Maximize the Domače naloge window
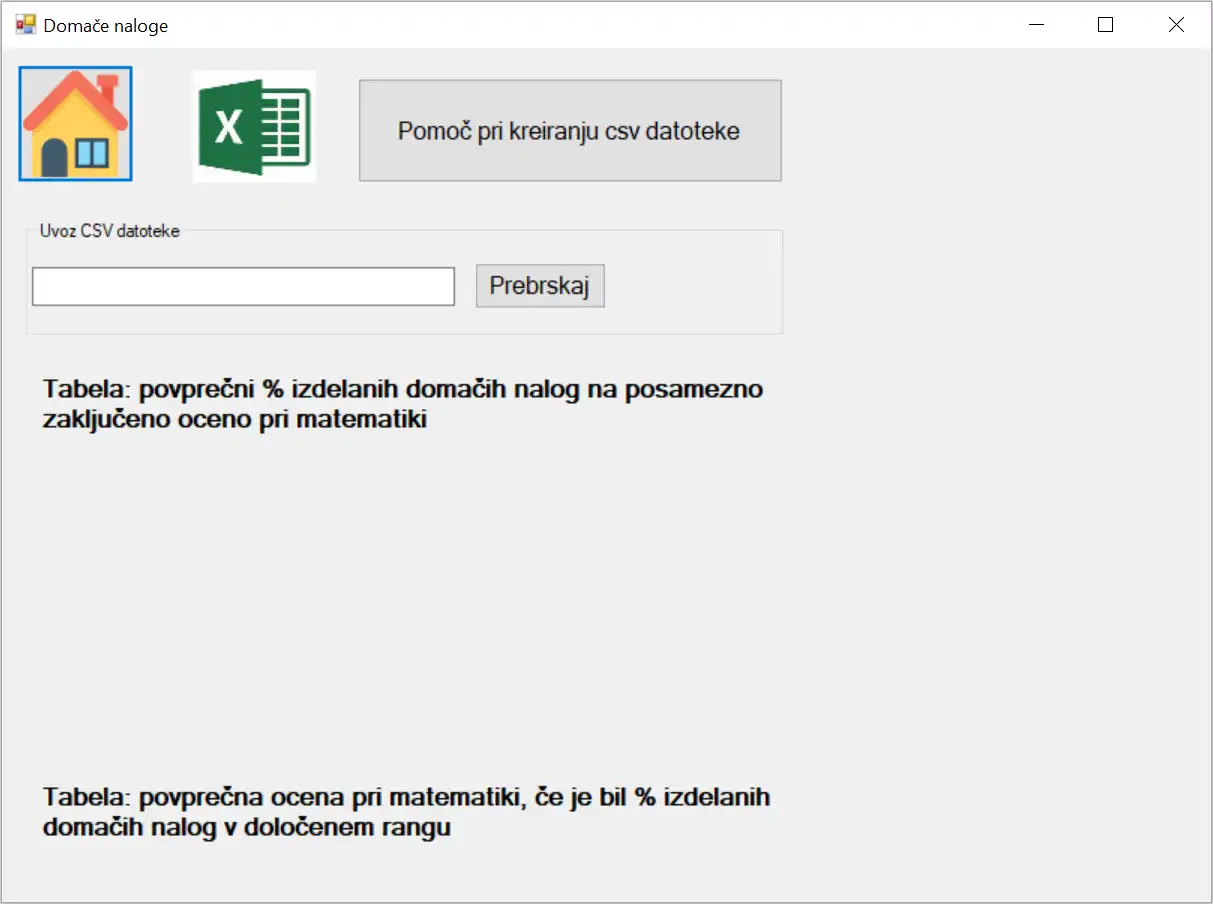1213x904 pixels. [1105, 25]
